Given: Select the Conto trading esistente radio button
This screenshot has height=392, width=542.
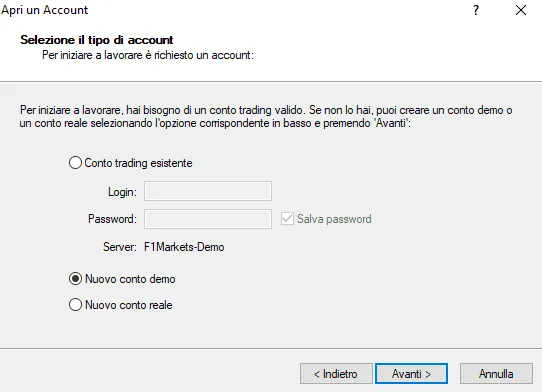Looking at the screenshot, I should tap(75, 163).
